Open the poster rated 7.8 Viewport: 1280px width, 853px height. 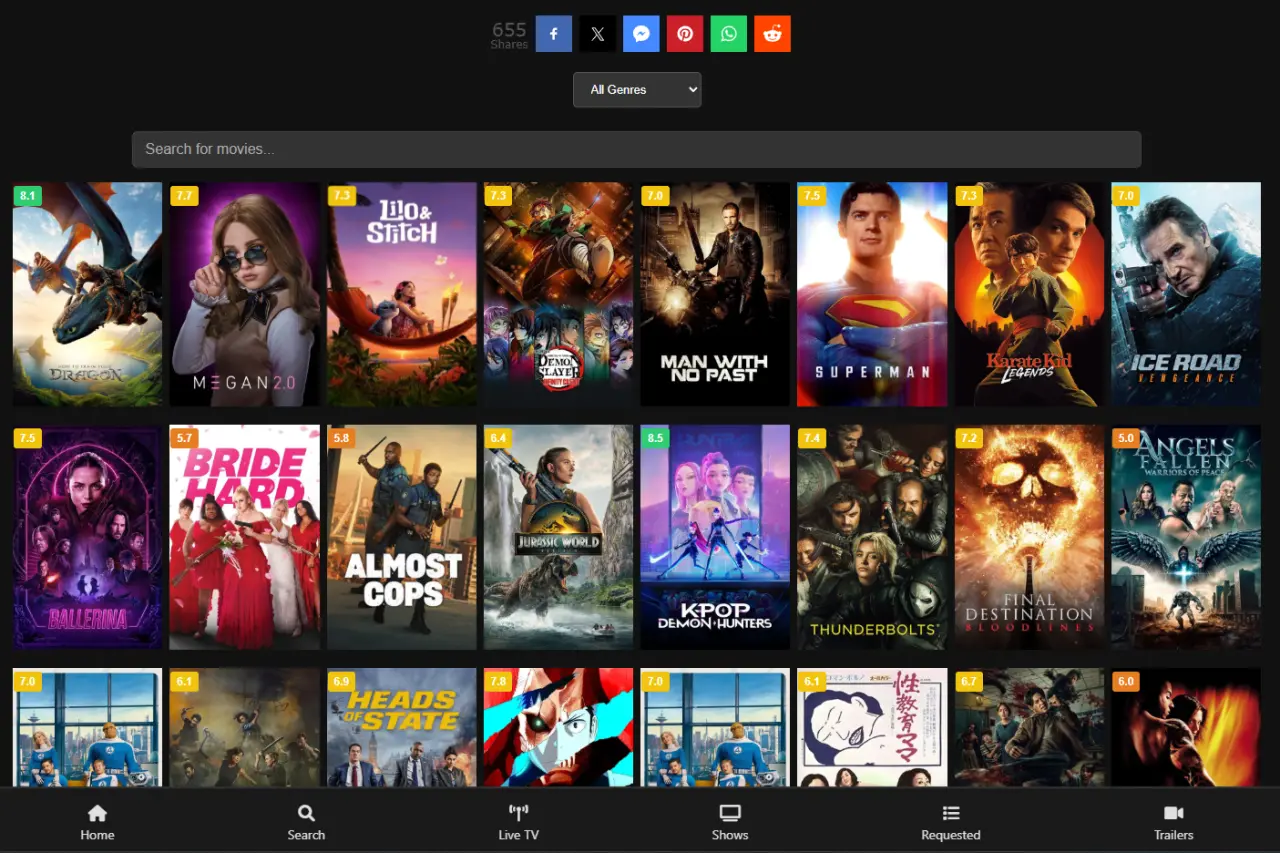[x=559, y=728]
